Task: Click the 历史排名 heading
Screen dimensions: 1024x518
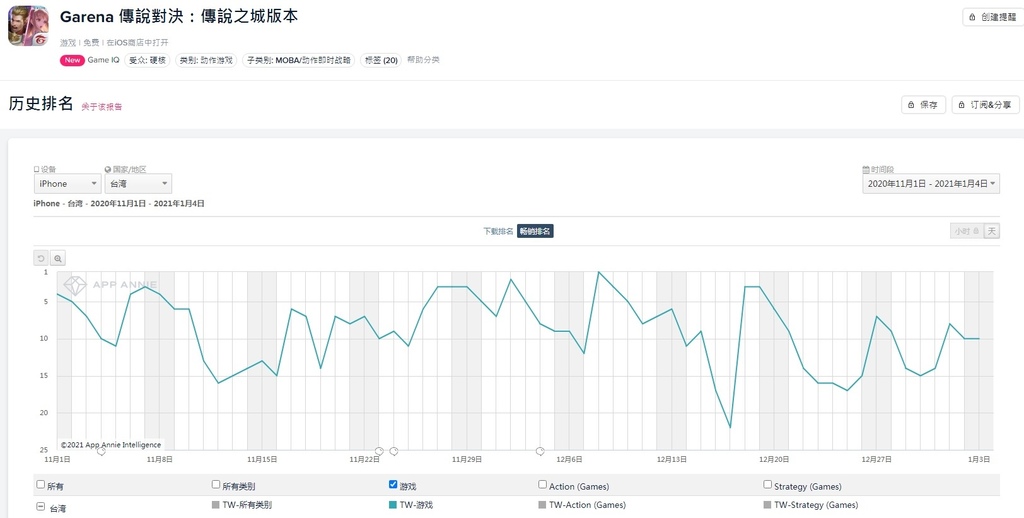Action: pos(40,105)
